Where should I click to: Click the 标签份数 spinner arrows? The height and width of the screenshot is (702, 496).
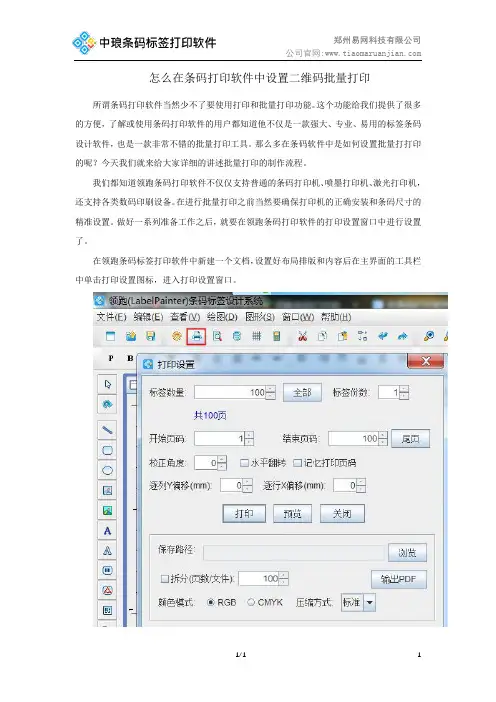[404, 393]
